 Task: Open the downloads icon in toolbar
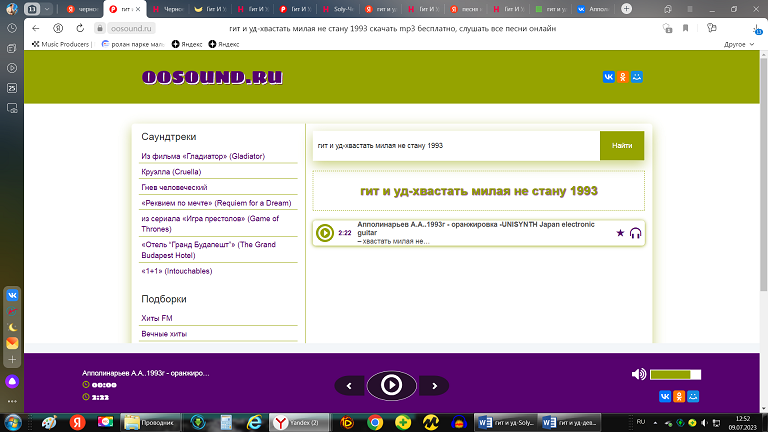pyautogui.click(x=757, y=29)
